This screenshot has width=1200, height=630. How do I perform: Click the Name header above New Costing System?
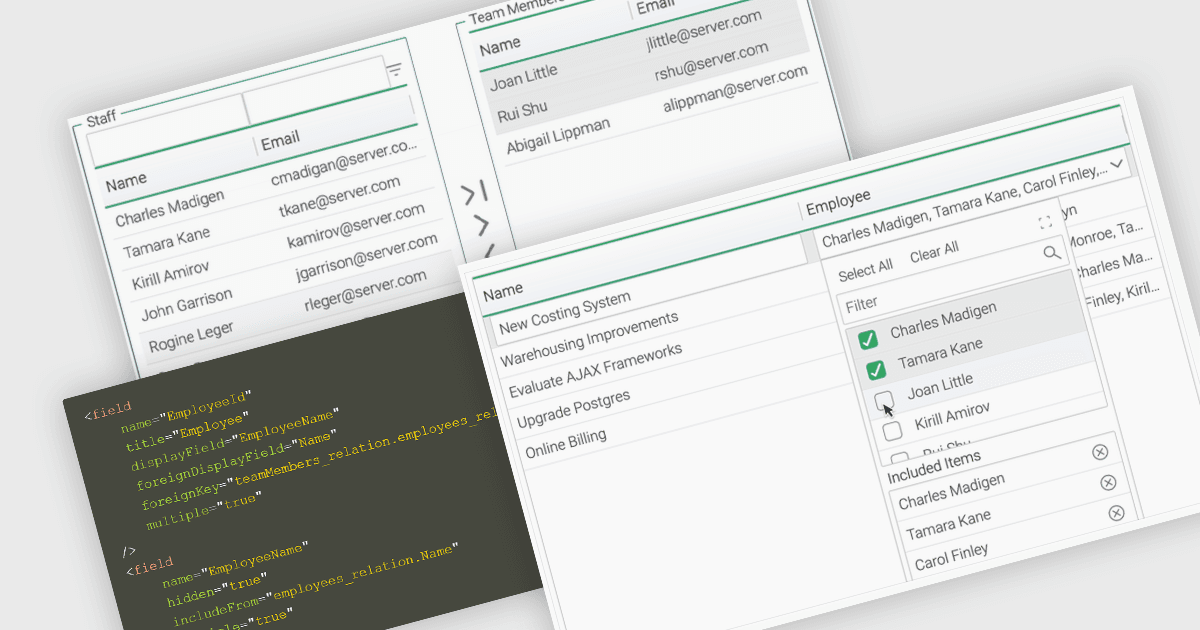coord(503,292)
